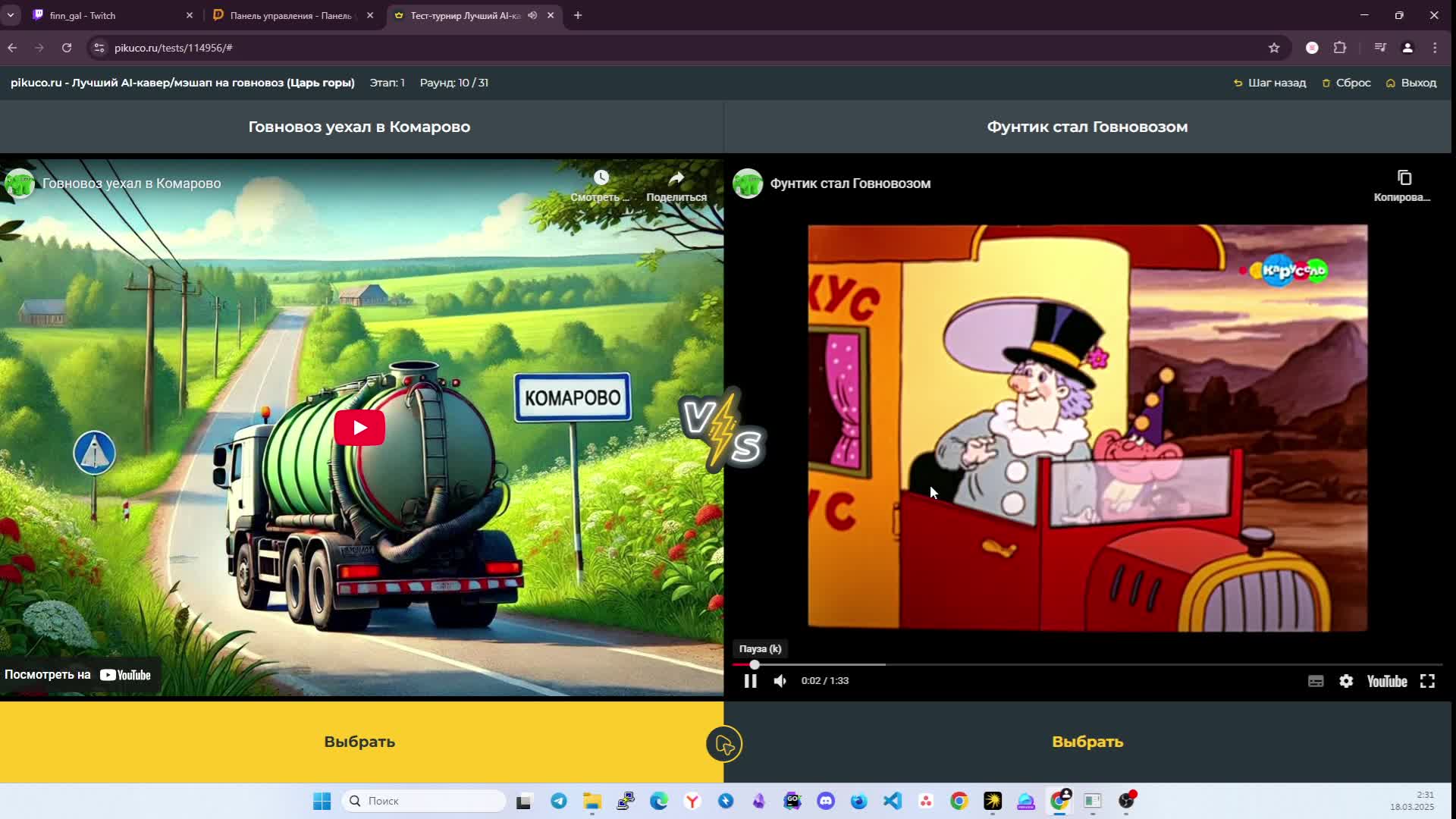Switch to finn_gal - Twitch tab
The height and width of the screenshot is (819, 1456).
tap(106, 15)
